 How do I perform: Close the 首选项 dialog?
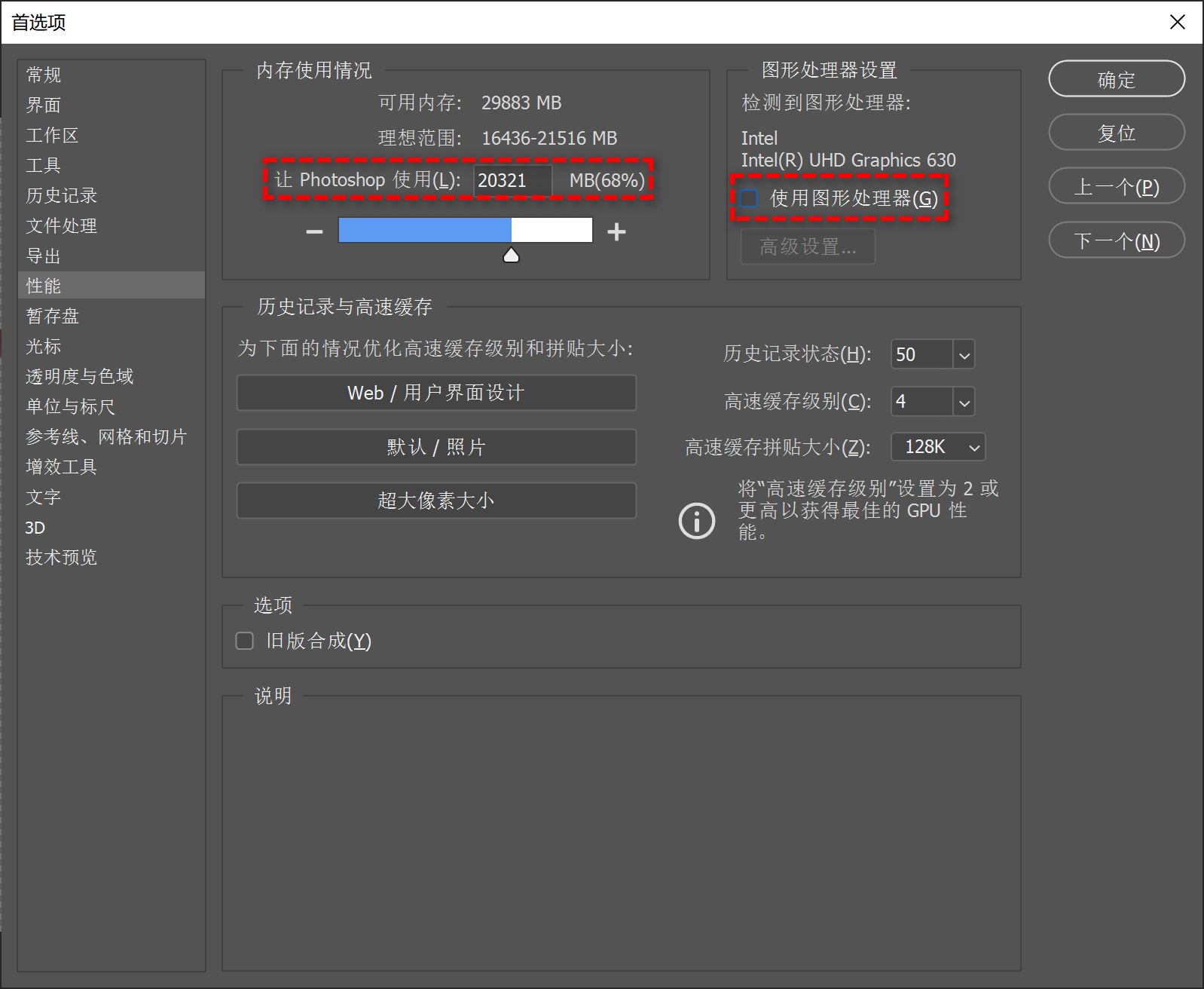(1177, 22)
